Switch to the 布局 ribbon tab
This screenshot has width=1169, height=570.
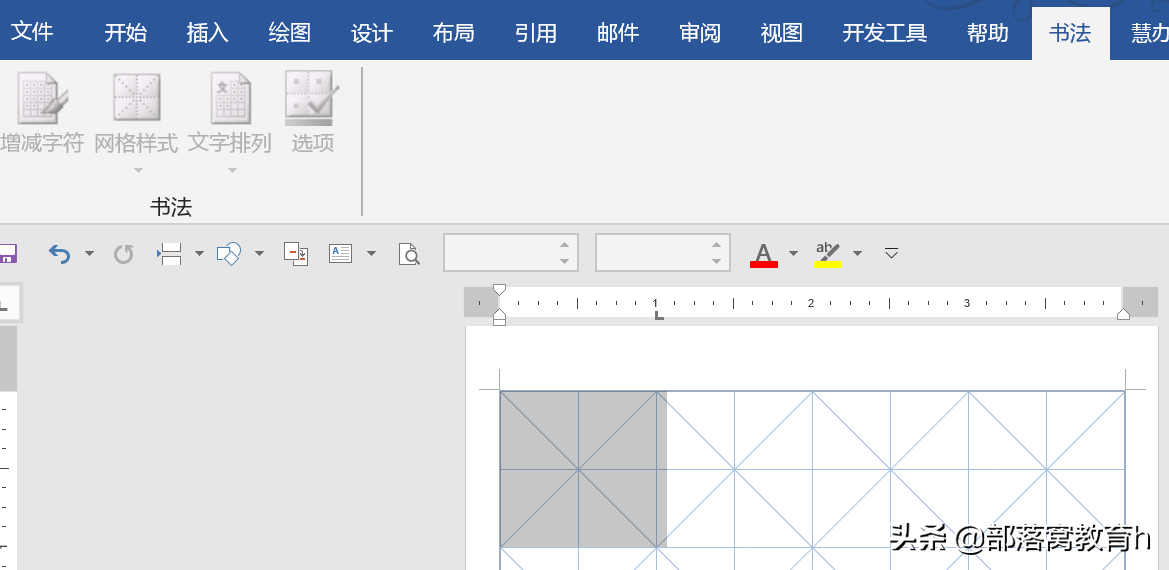pyautogui.click(x=453, y=33)
